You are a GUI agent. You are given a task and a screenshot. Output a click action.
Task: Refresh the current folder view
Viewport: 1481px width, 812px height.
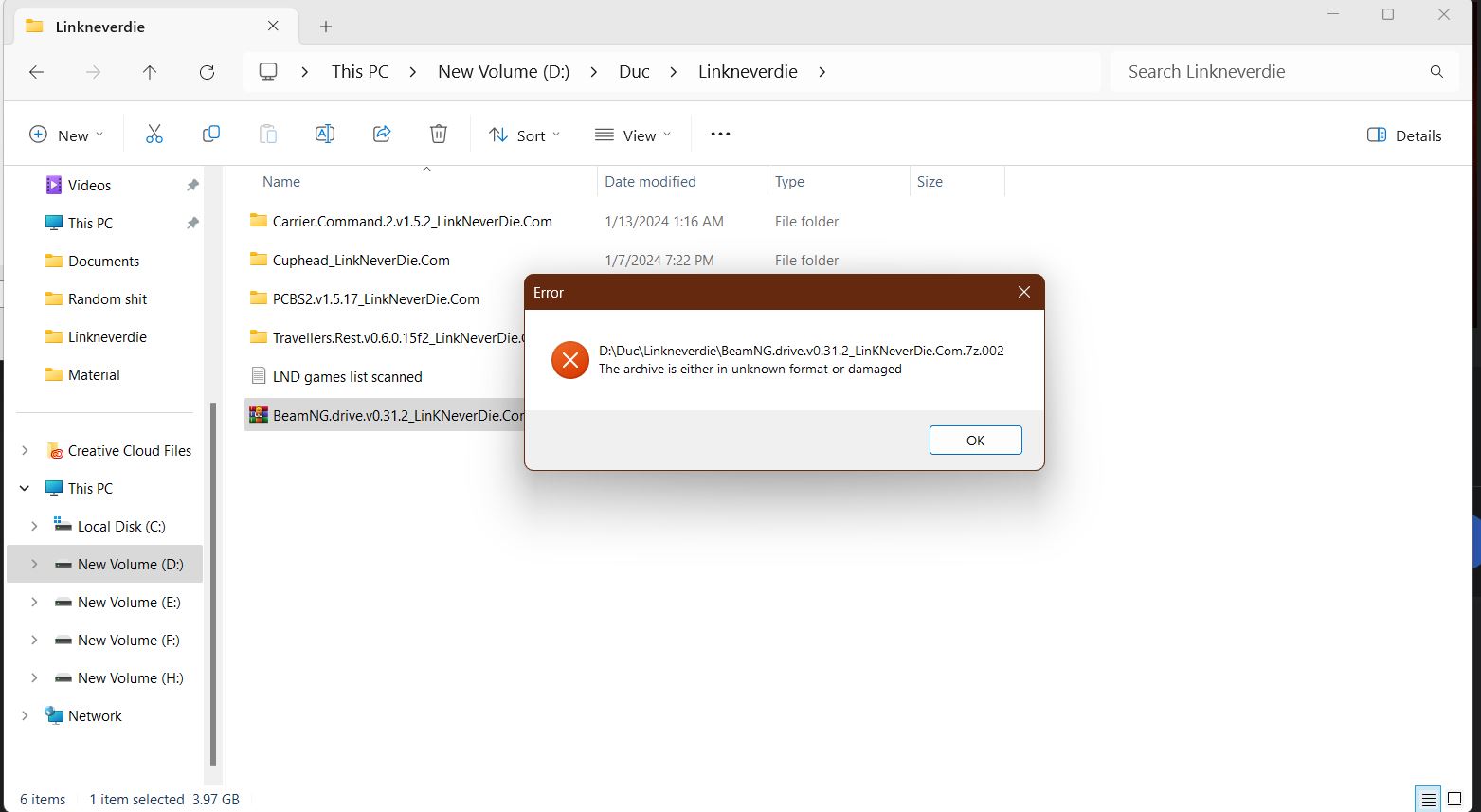coord(207,72)
